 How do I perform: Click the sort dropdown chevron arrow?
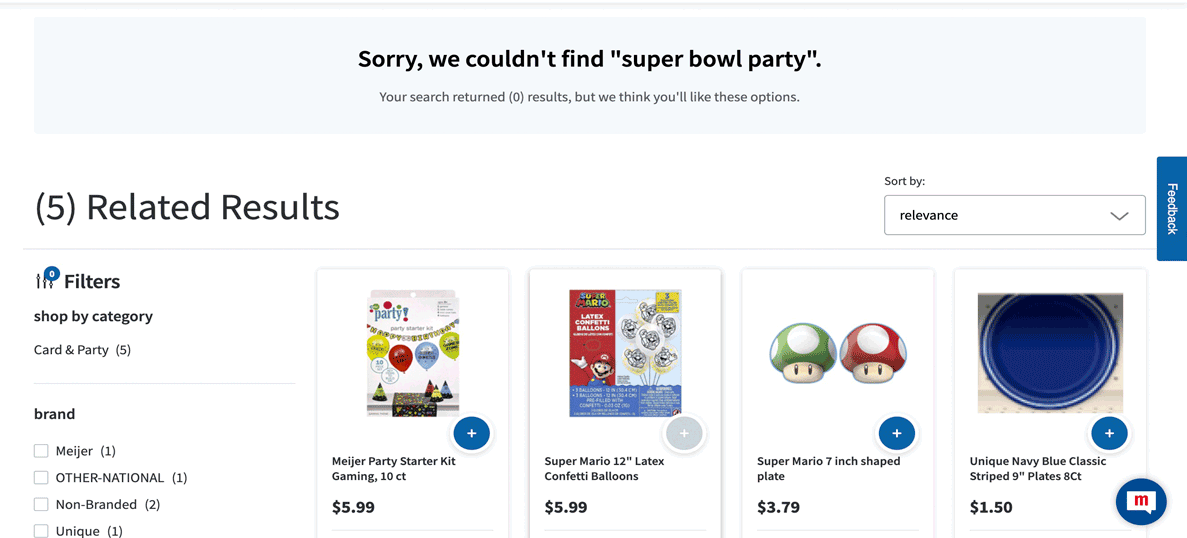[1119, 215]
